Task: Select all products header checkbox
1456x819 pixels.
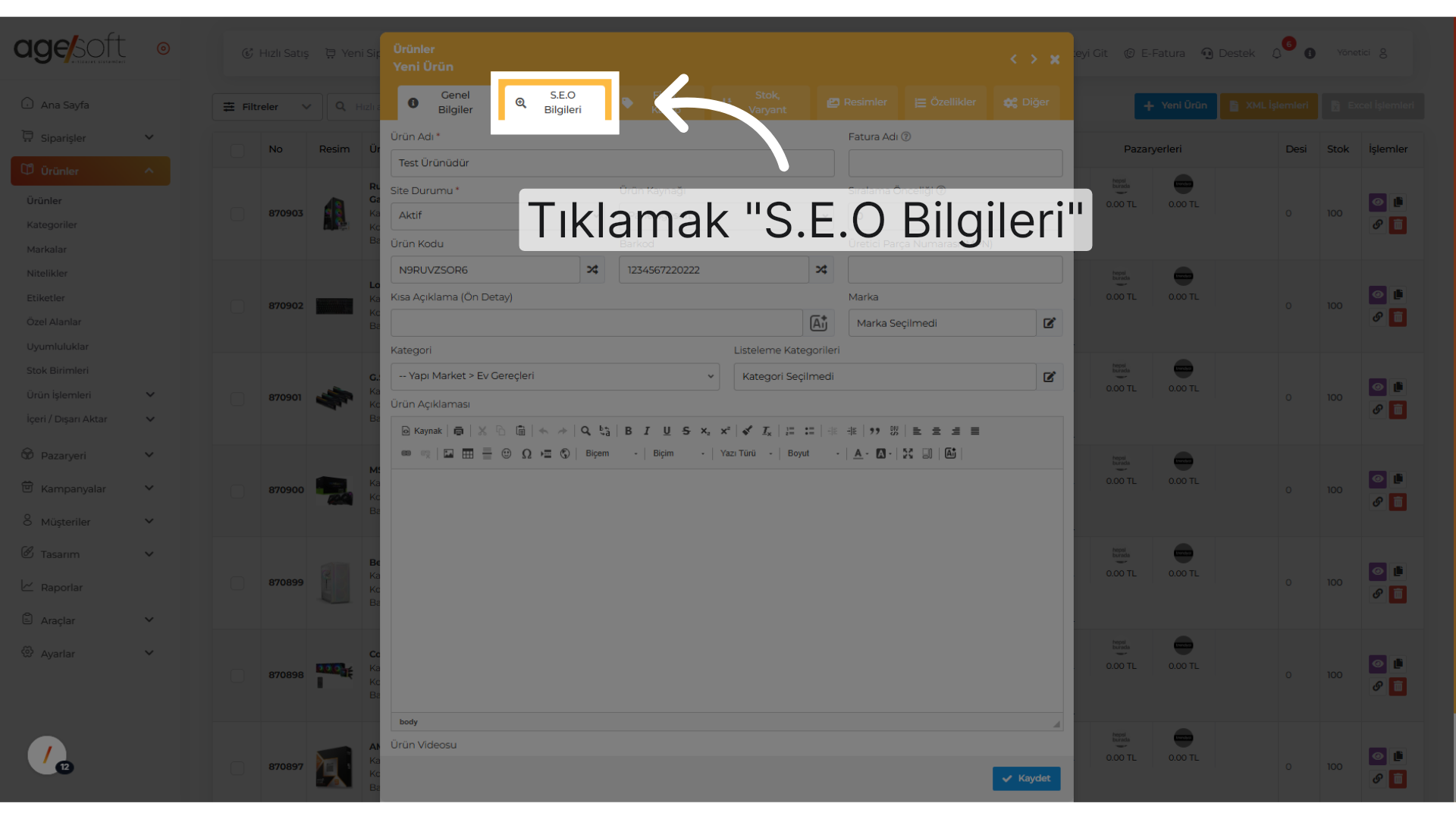Action: tap(237, 150)
